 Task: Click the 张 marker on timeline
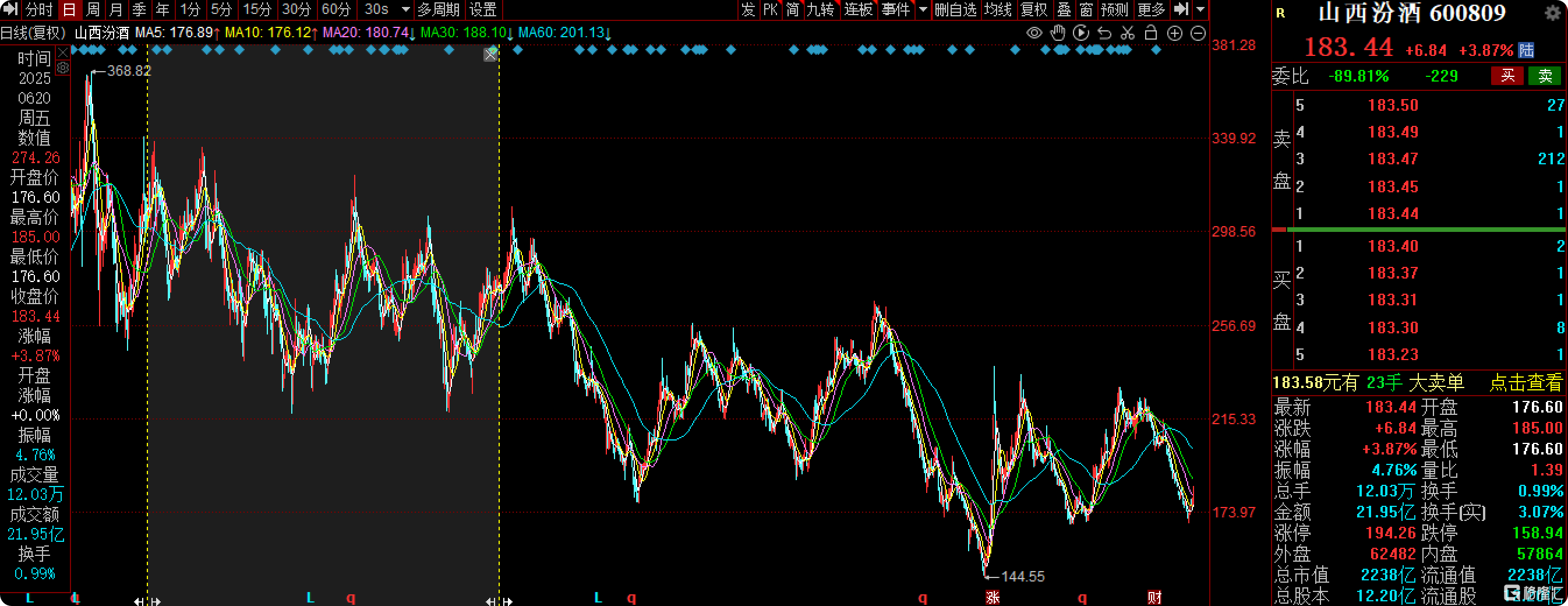tap(992, 597)
